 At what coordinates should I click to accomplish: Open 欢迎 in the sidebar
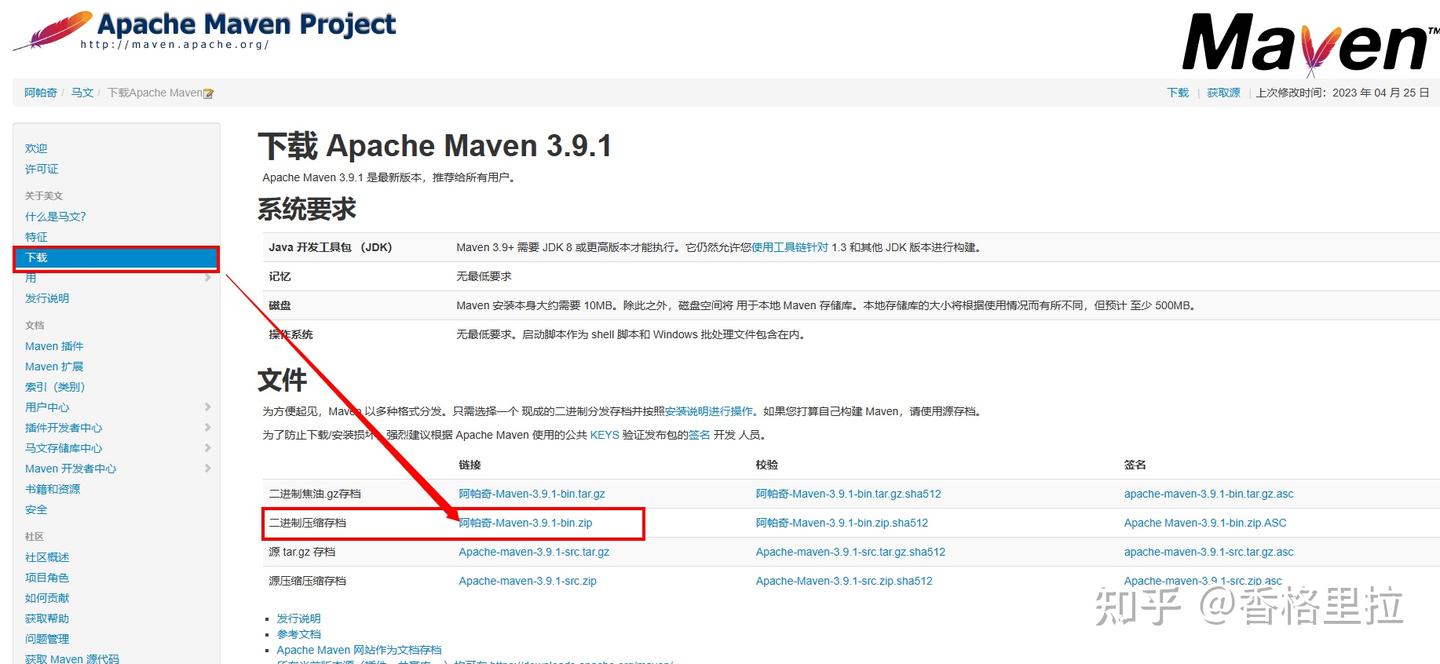pyautogui.click(x=36, y=148)
